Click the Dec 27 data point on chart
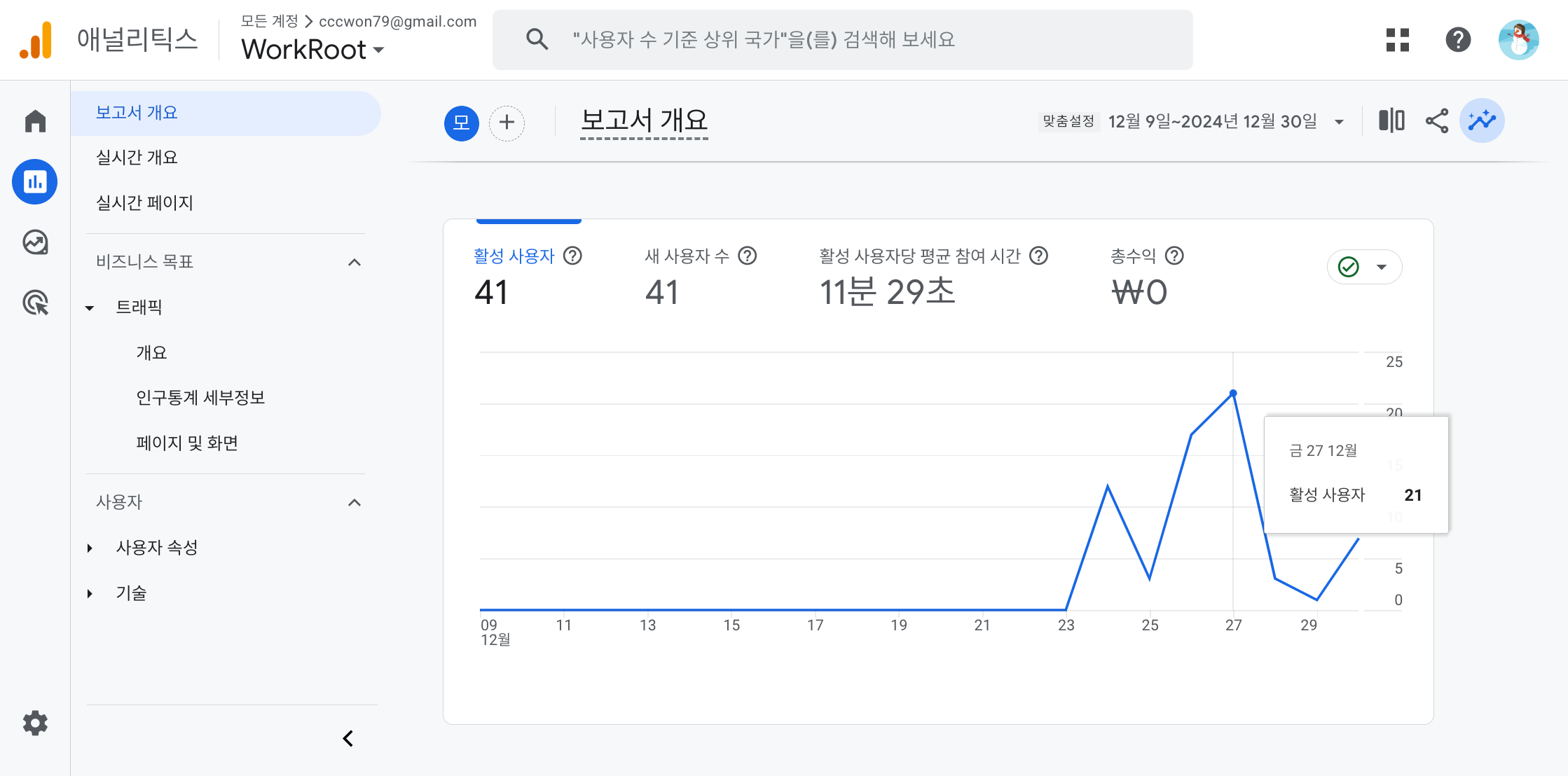Image resolution: width=1568 pixels, height=776 pixels. (1233, 394)
